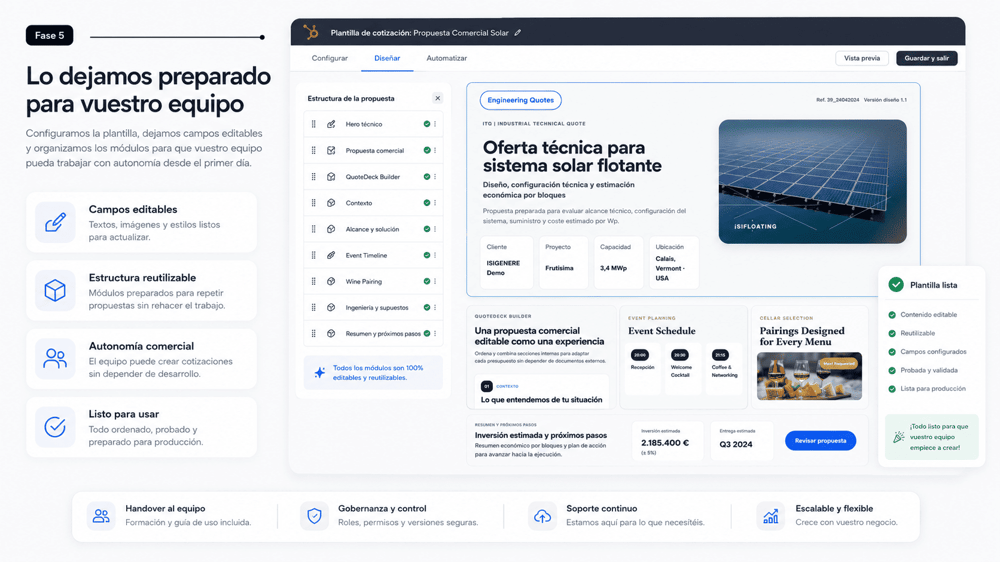Toggle the green check on Propuesta comercial

[427, 151]
